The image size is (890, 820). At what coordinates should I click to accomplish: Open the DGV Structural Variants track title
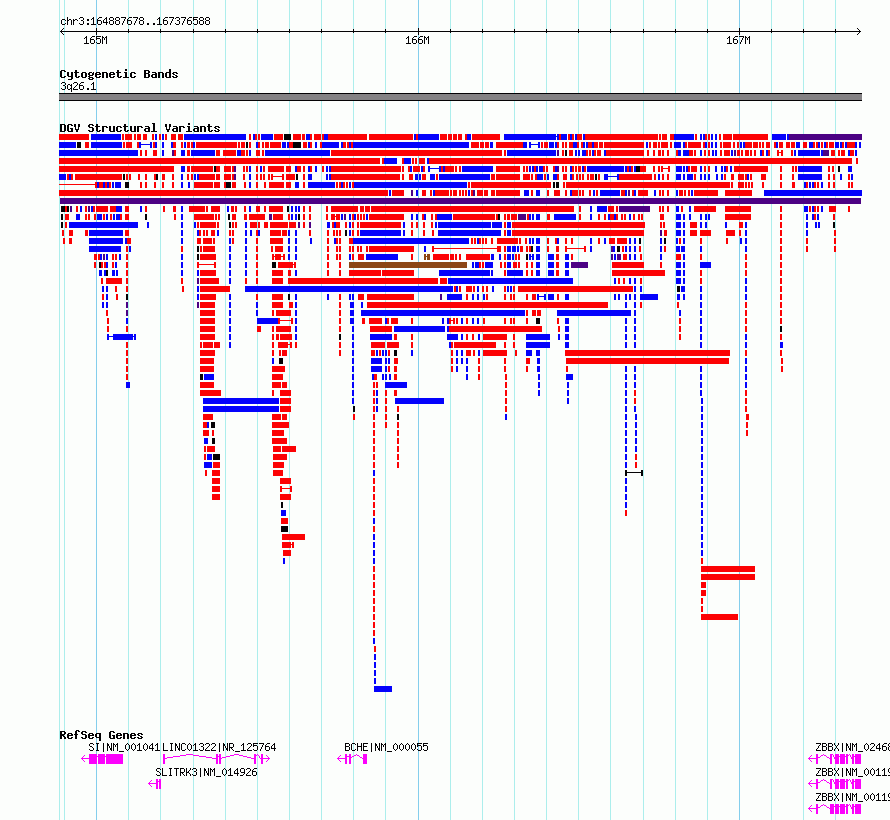(140, 128)
